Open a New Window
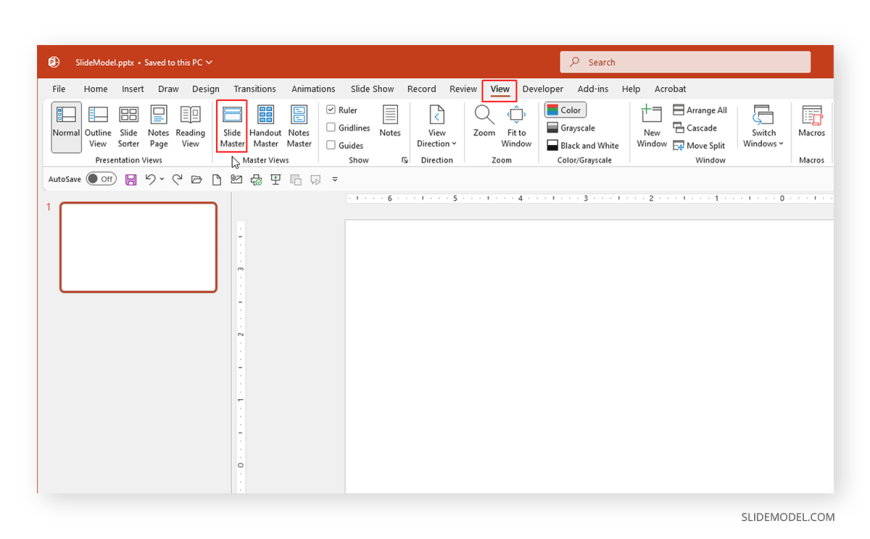870x539 pixels. pos(651,127)
